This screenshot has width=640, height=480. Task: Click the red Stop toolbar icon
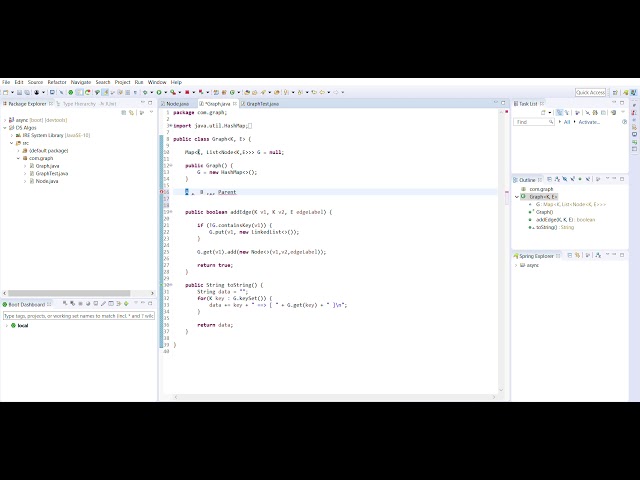(187, 93)
